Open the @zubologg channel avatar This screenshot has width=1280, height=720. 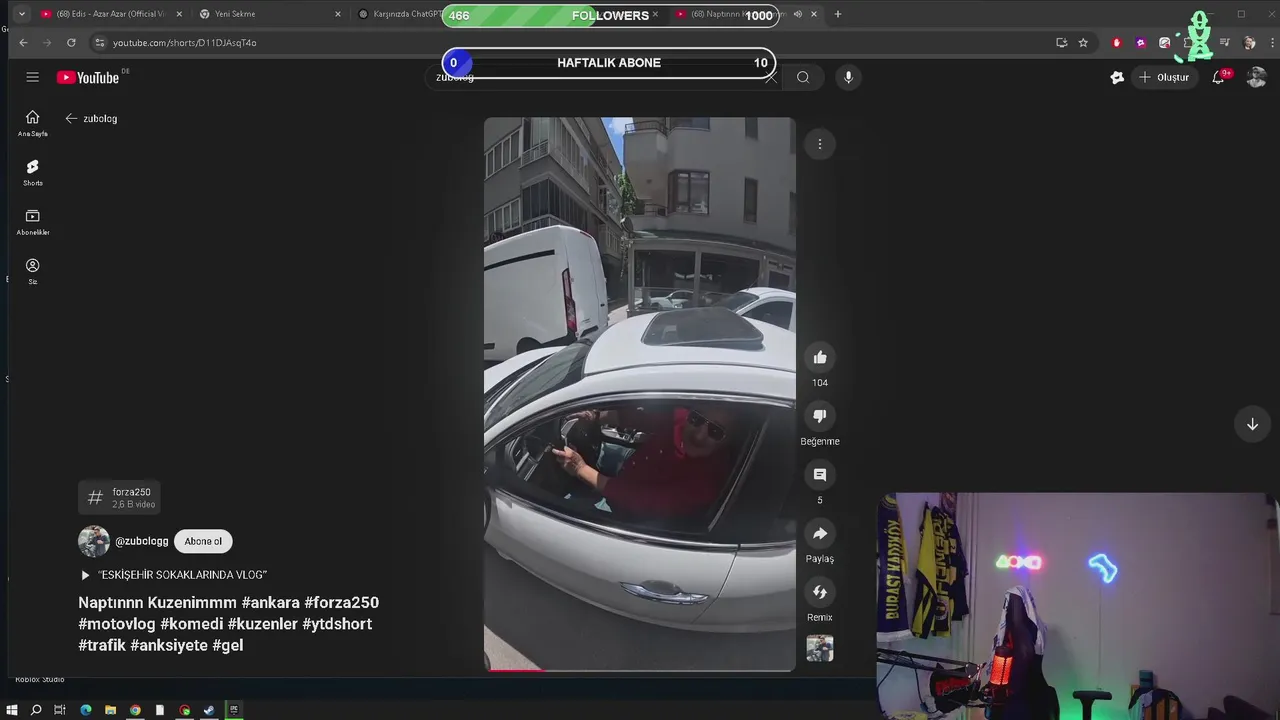[x=94, y=541]
